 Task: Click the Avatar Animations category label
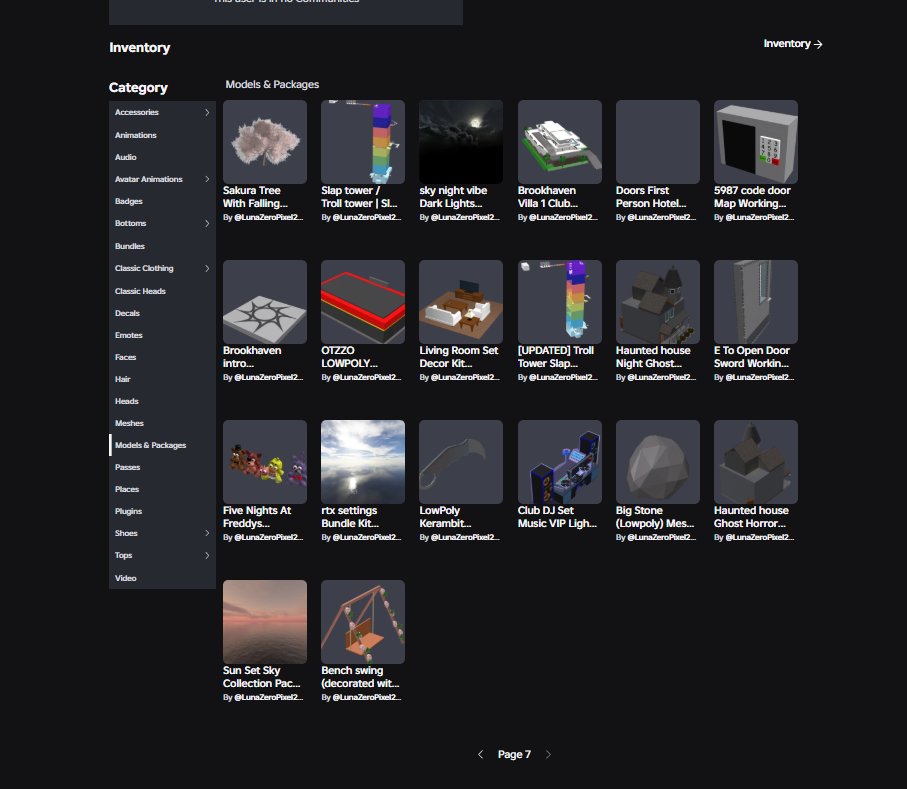tap(149, 179)
